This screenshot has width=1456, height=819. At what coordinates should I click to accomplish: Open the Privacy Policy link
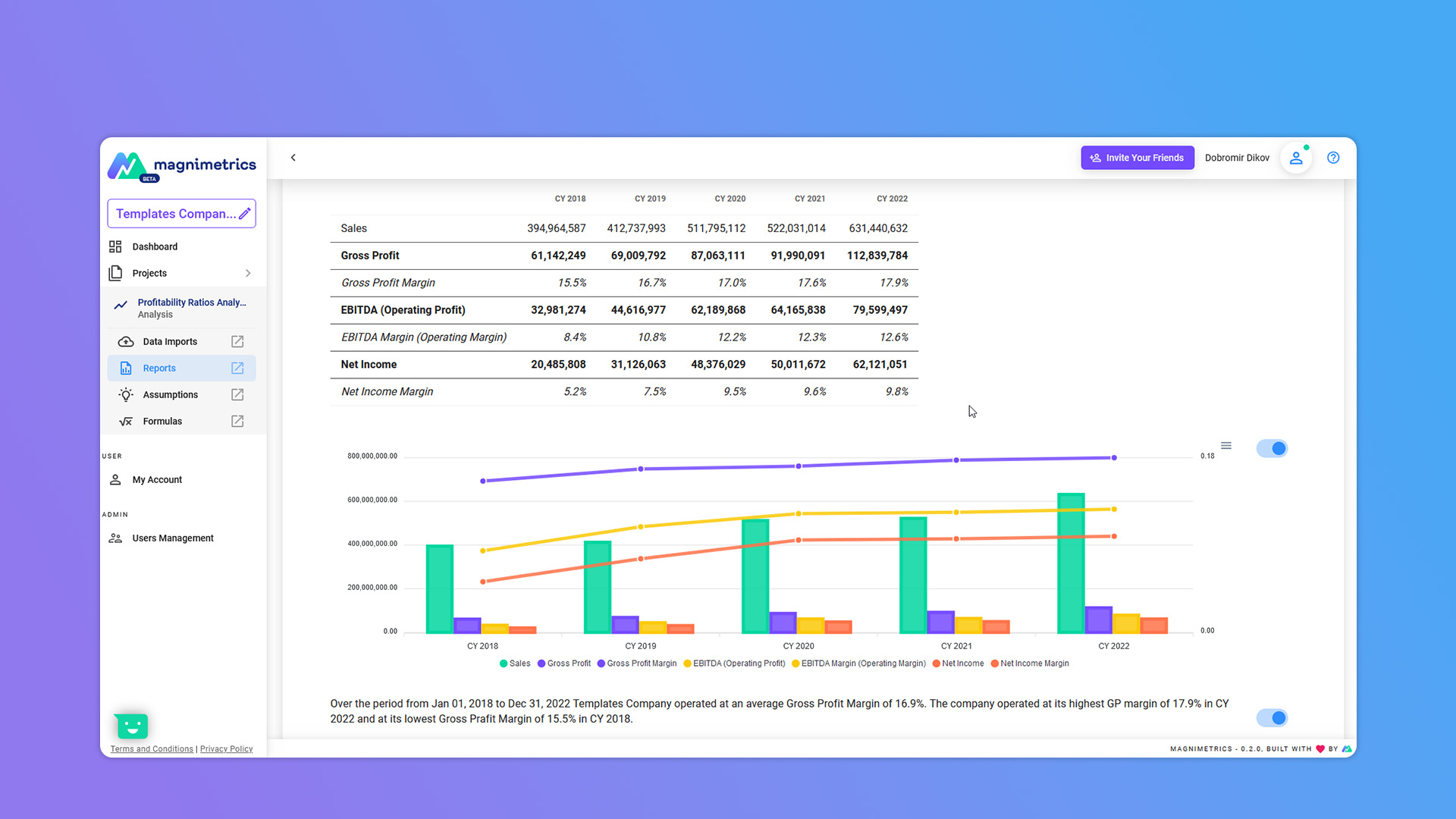pyautogui.click(x=226, y=748)
